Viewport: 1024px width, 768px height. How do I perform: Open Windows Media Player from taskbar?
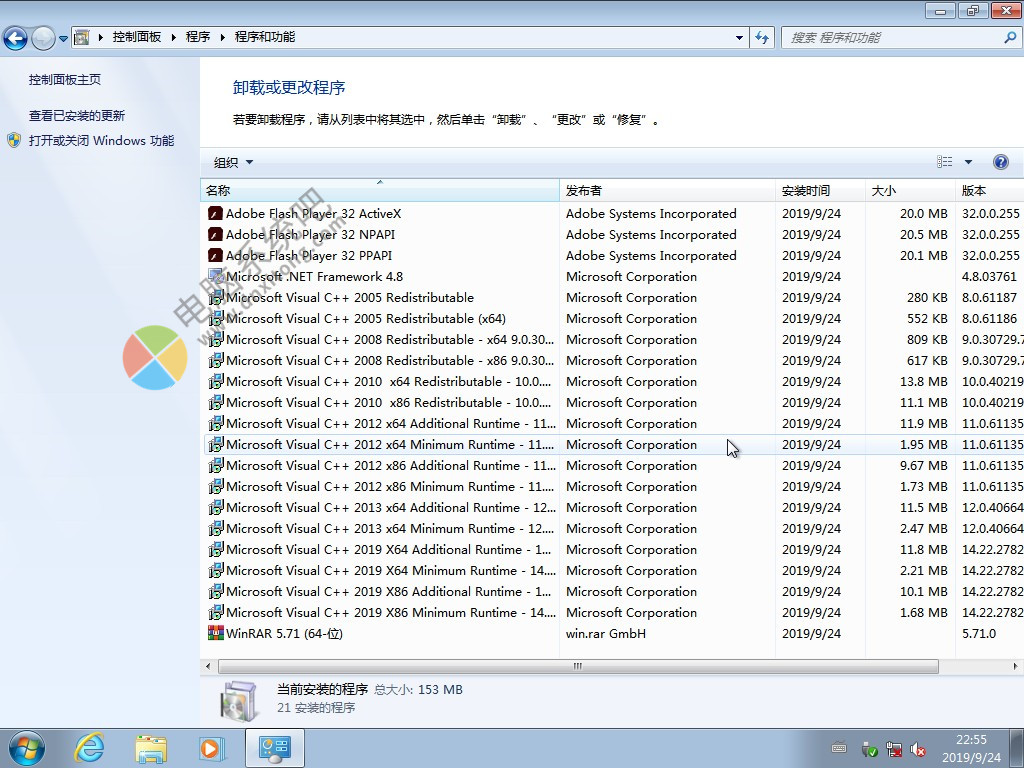[x=210, y=747]
